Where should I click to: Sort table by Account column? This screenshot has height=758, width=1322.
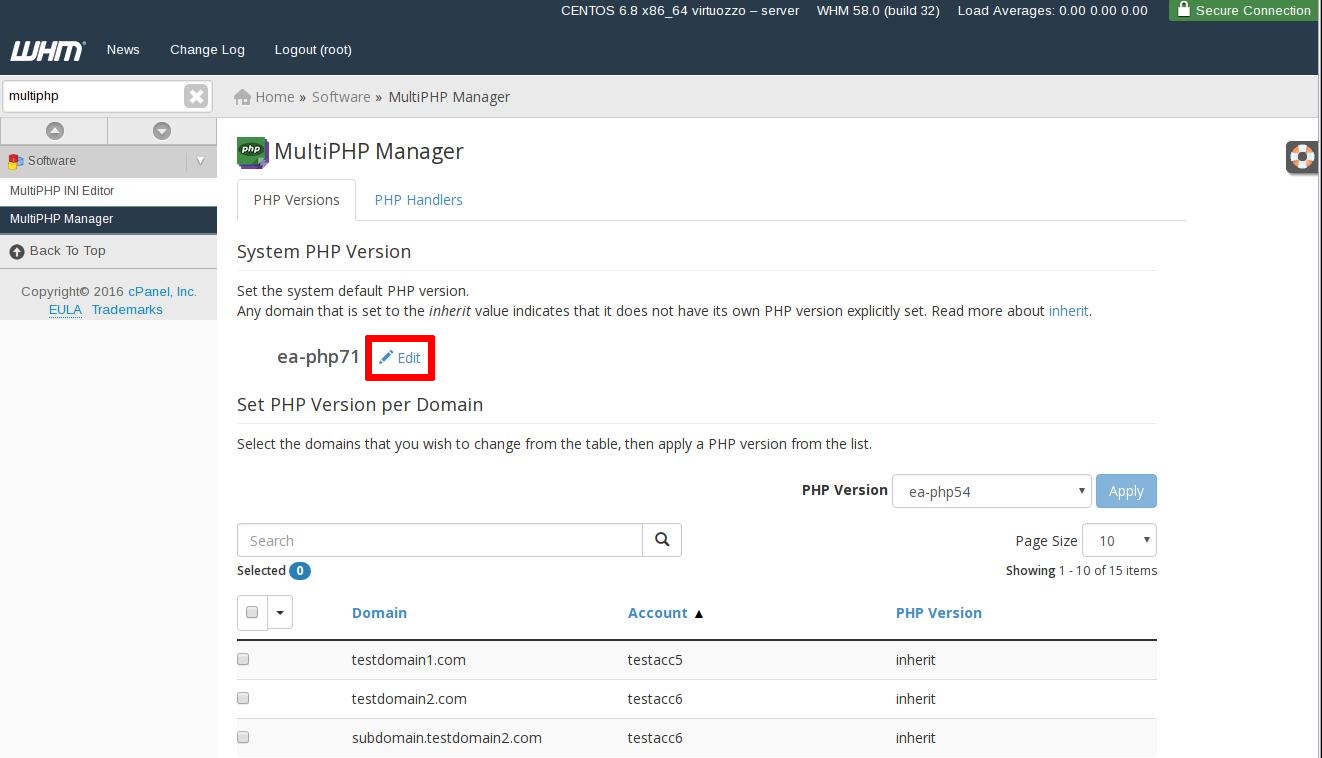pos(658,613)
